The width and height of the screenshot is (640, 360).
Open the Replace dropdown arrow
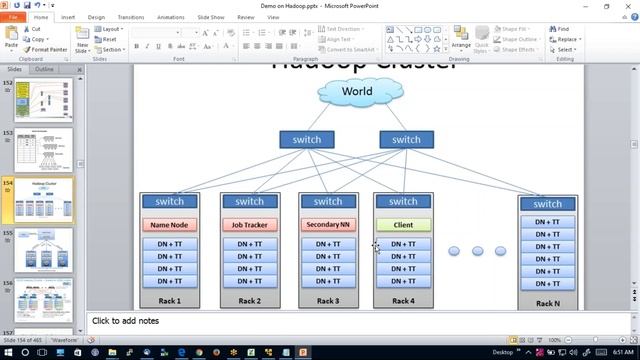coord(580,39)
